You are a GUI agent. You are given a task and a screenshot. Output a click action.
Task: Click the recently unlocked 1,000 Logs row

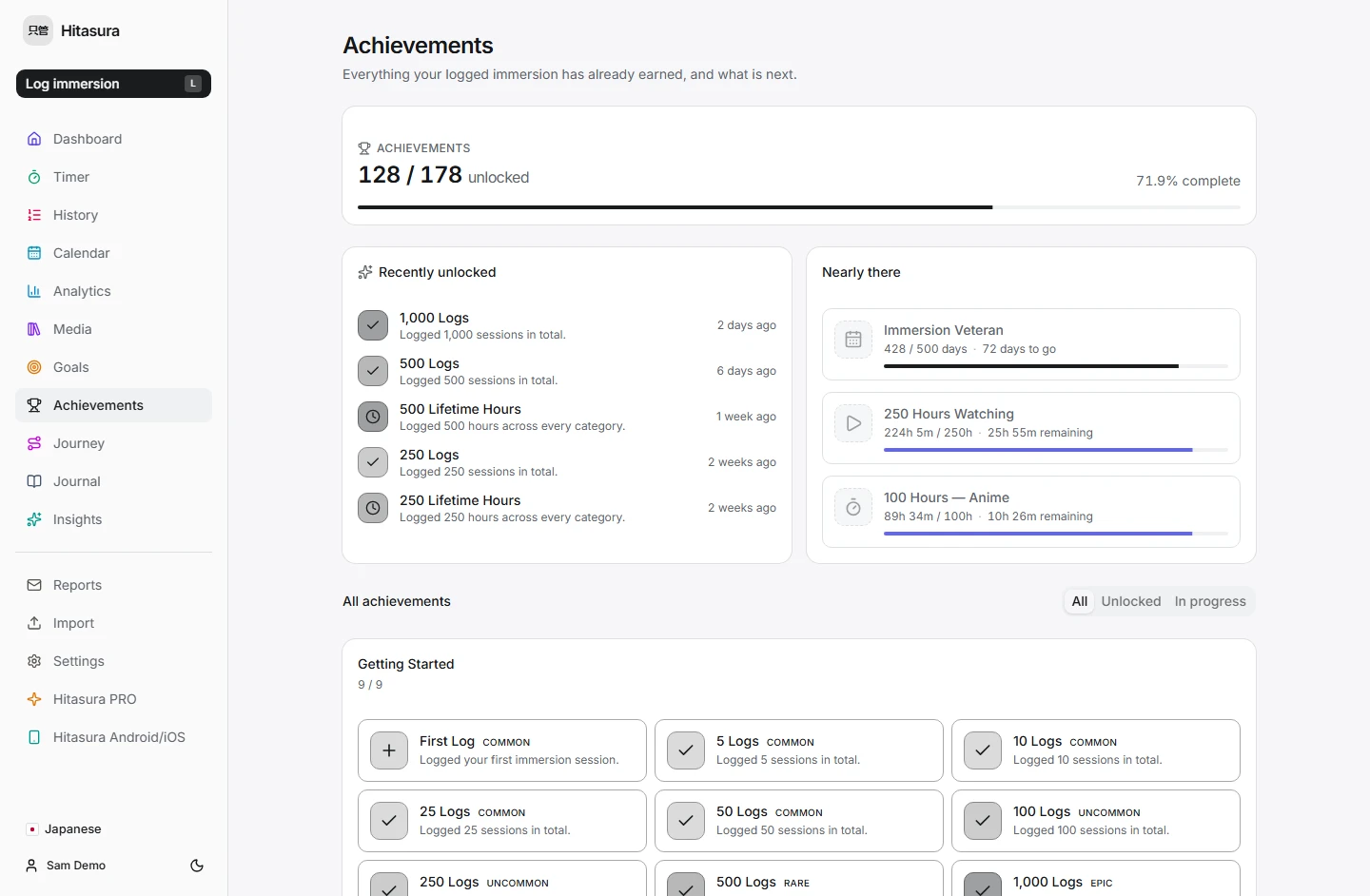point(567,325)
